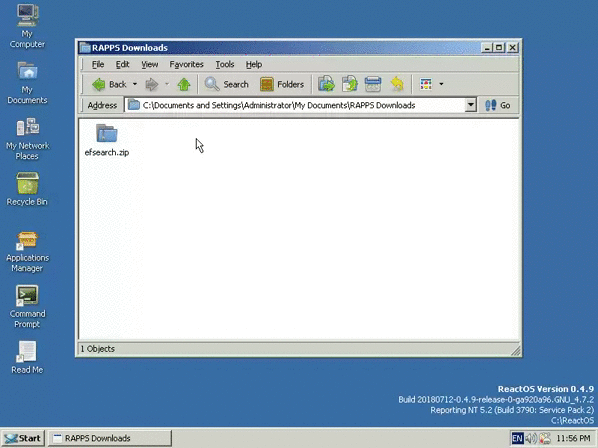Click the Views toolbar icon
598x448 pixels.
point(426,84)
